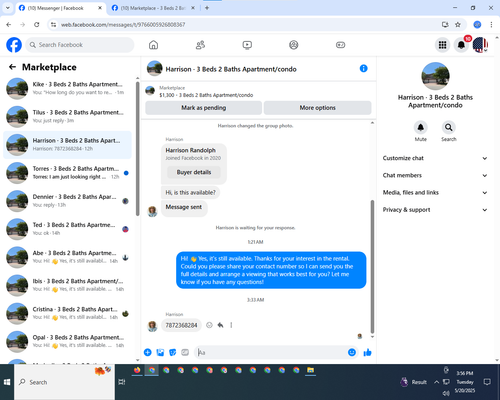
Task: Open the Windows notification center icon
Action: point(487,382)
